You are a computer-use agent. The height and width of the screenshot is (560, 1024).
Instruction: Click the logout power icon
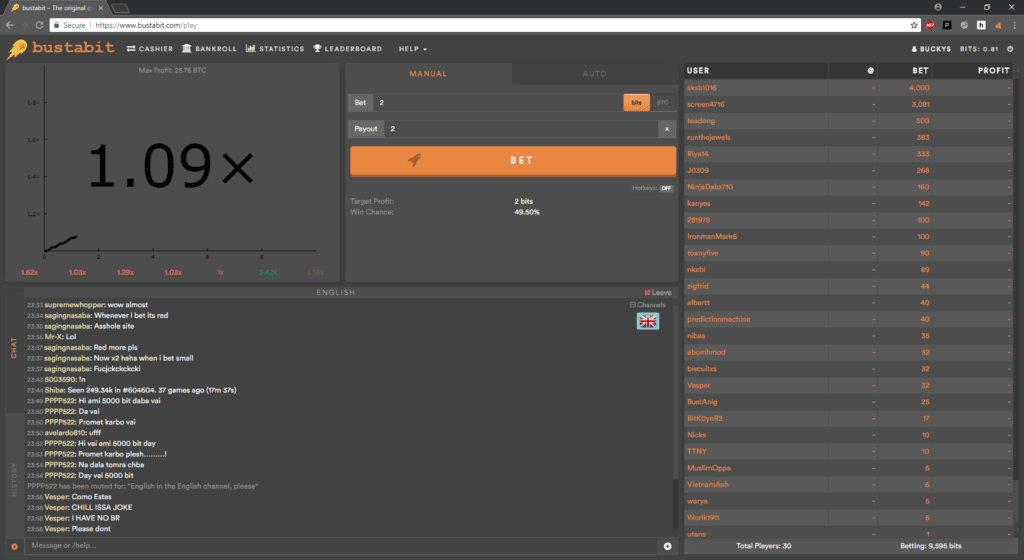[x=1010, y=48]
